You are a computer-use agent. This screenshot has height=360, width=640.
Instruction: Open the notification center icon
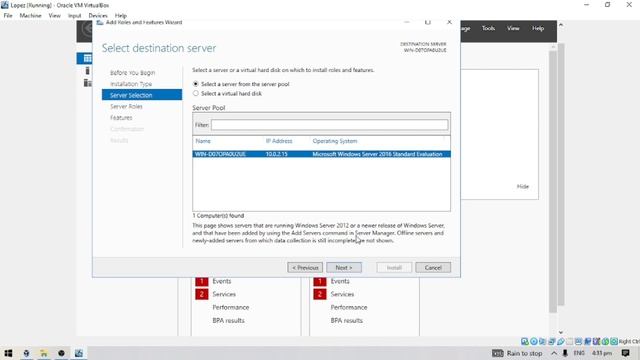[x=625, y=353]
